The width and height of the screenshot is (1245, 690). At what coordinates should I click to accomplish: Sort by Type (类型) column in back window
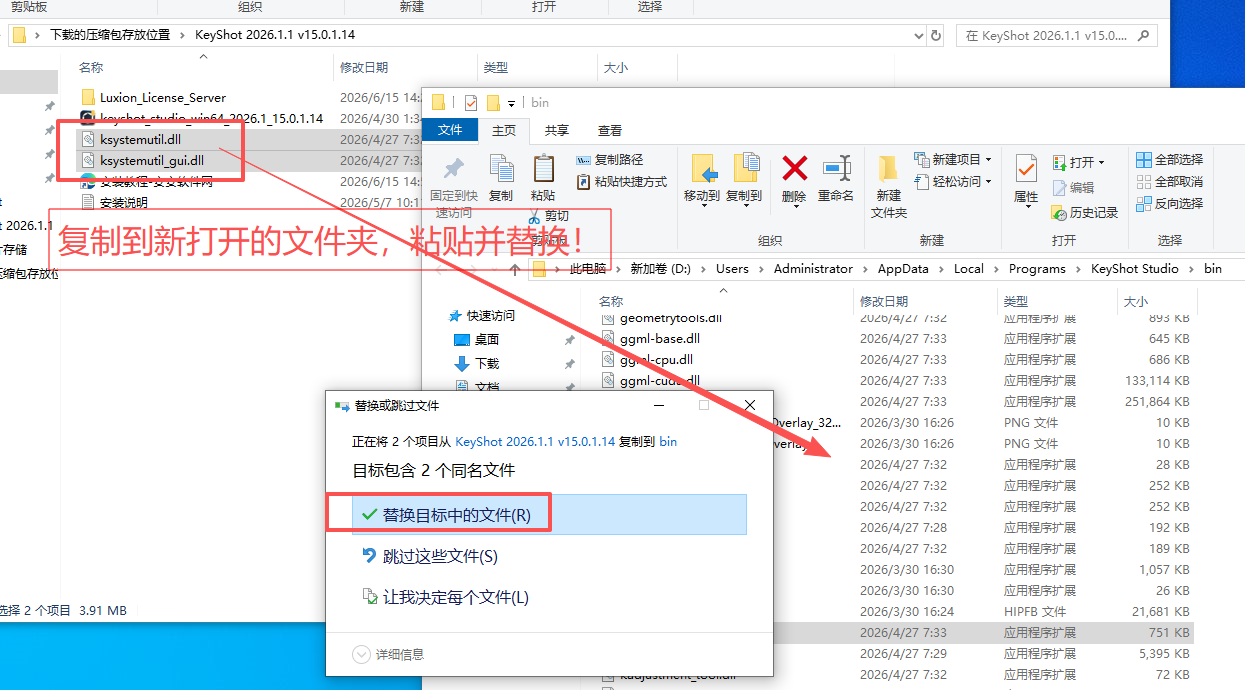click(496, 68)
